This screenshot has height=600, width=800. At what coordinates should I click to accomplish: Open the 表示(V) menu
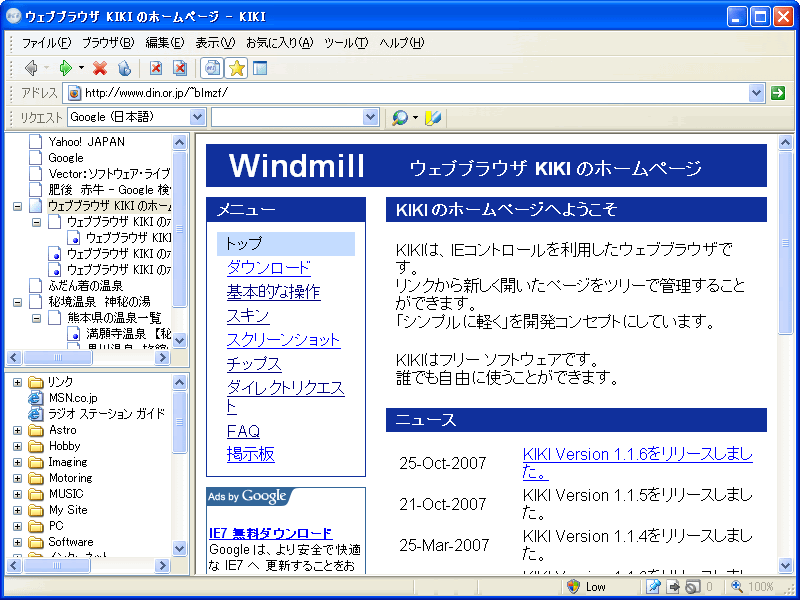click(215, 43)
